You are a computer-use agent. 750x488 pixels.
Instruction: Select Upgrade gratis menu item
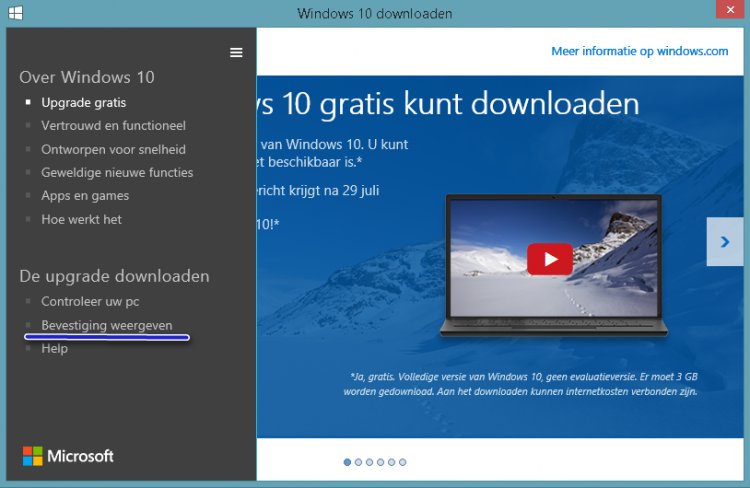click(84, 102)
